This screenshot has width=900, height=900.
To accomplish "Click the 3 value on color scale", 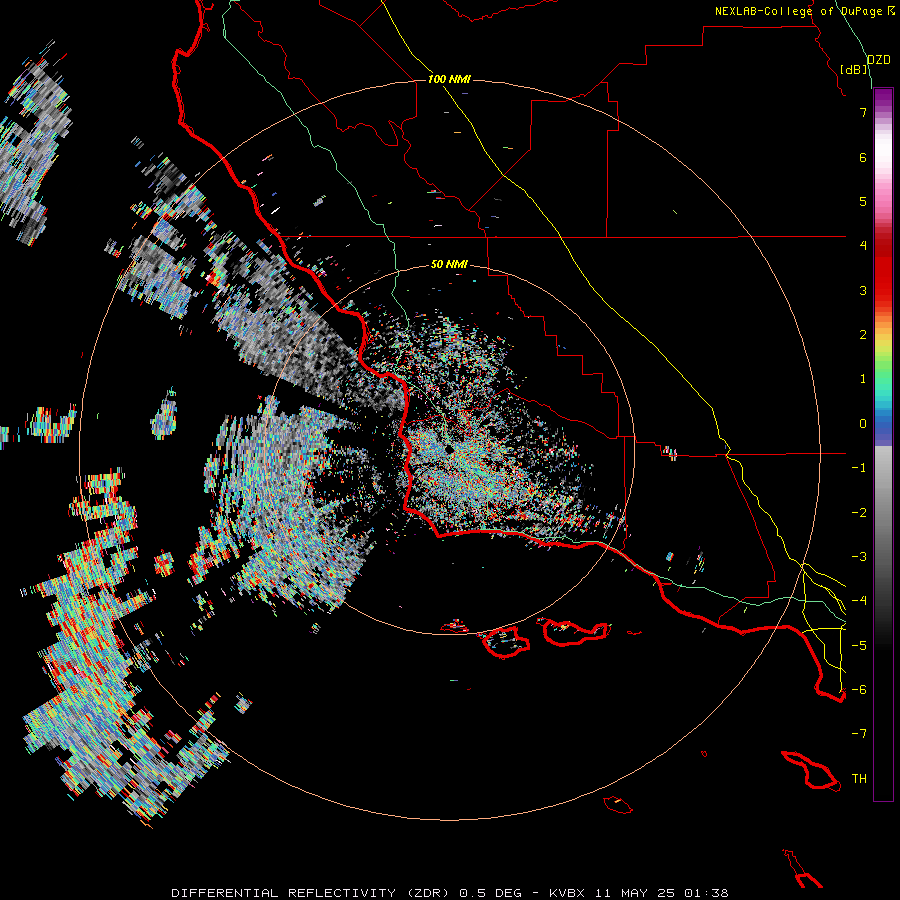I will pos(863,290).
